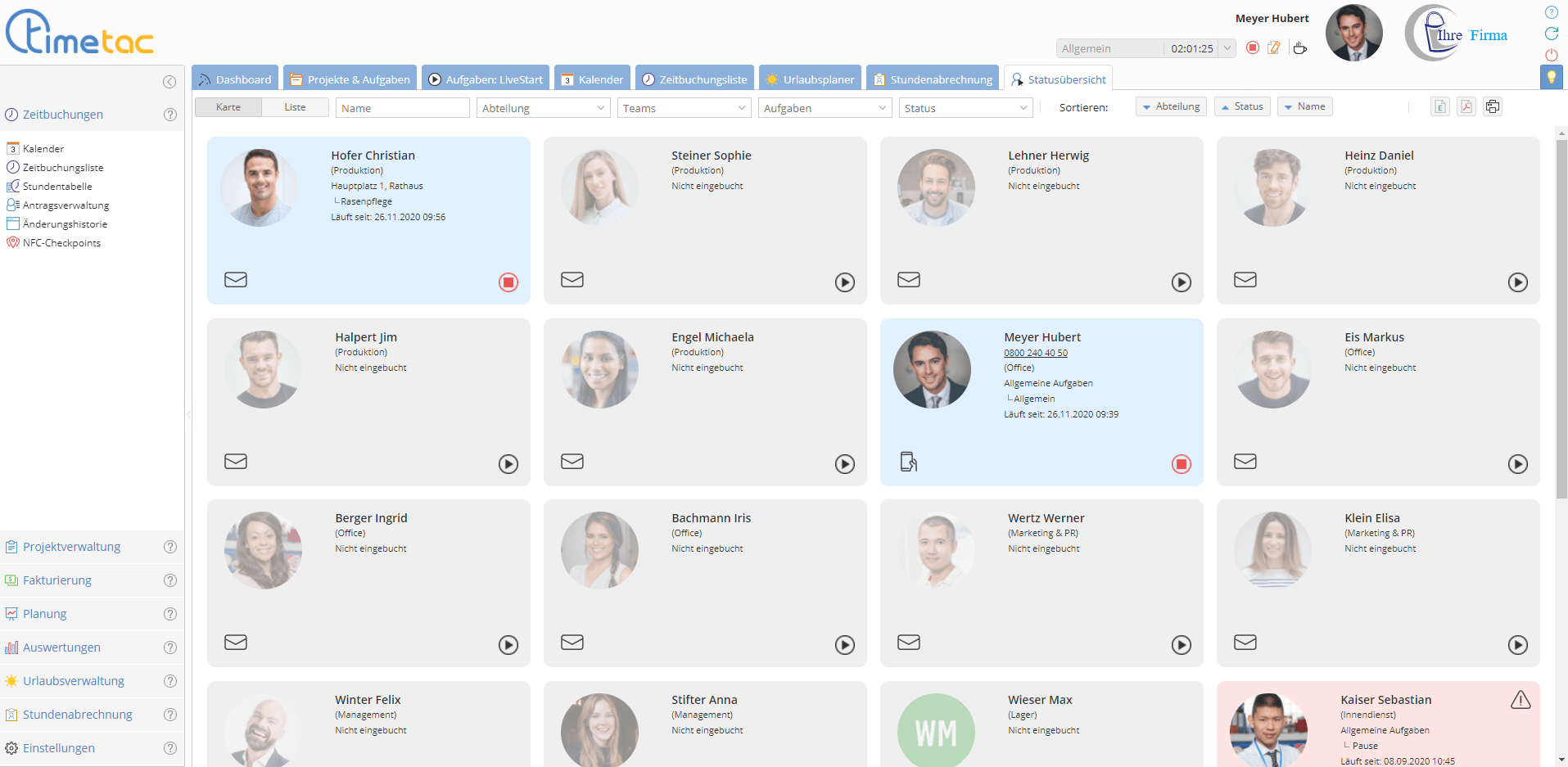
Task: Open the Dashboard tab
Action: [235, 79]
